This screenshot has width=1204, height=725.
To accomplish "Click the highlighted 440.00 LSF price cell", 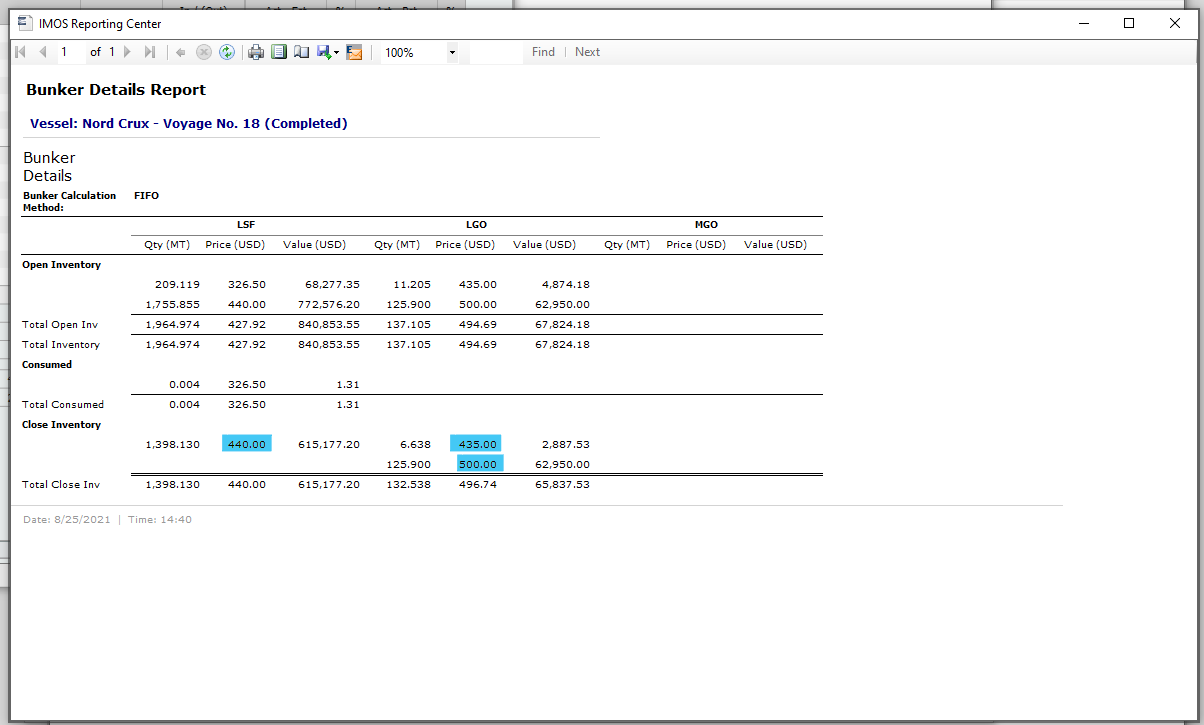I will point(246,444).
